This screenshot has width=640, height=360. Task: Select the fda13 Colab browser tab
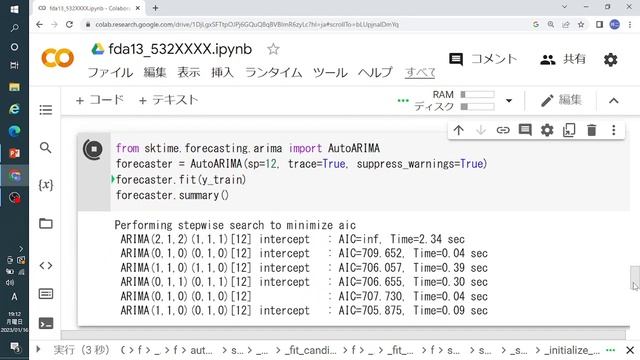(x=89, y=8)
